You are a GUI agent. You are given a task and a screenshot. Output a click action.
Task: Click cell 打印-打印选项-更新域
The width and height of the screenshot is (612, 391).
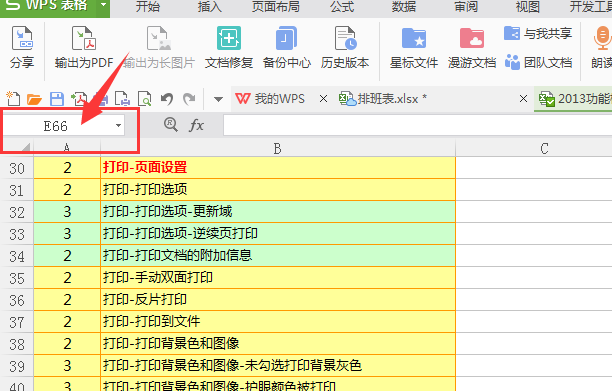(278, 212)
